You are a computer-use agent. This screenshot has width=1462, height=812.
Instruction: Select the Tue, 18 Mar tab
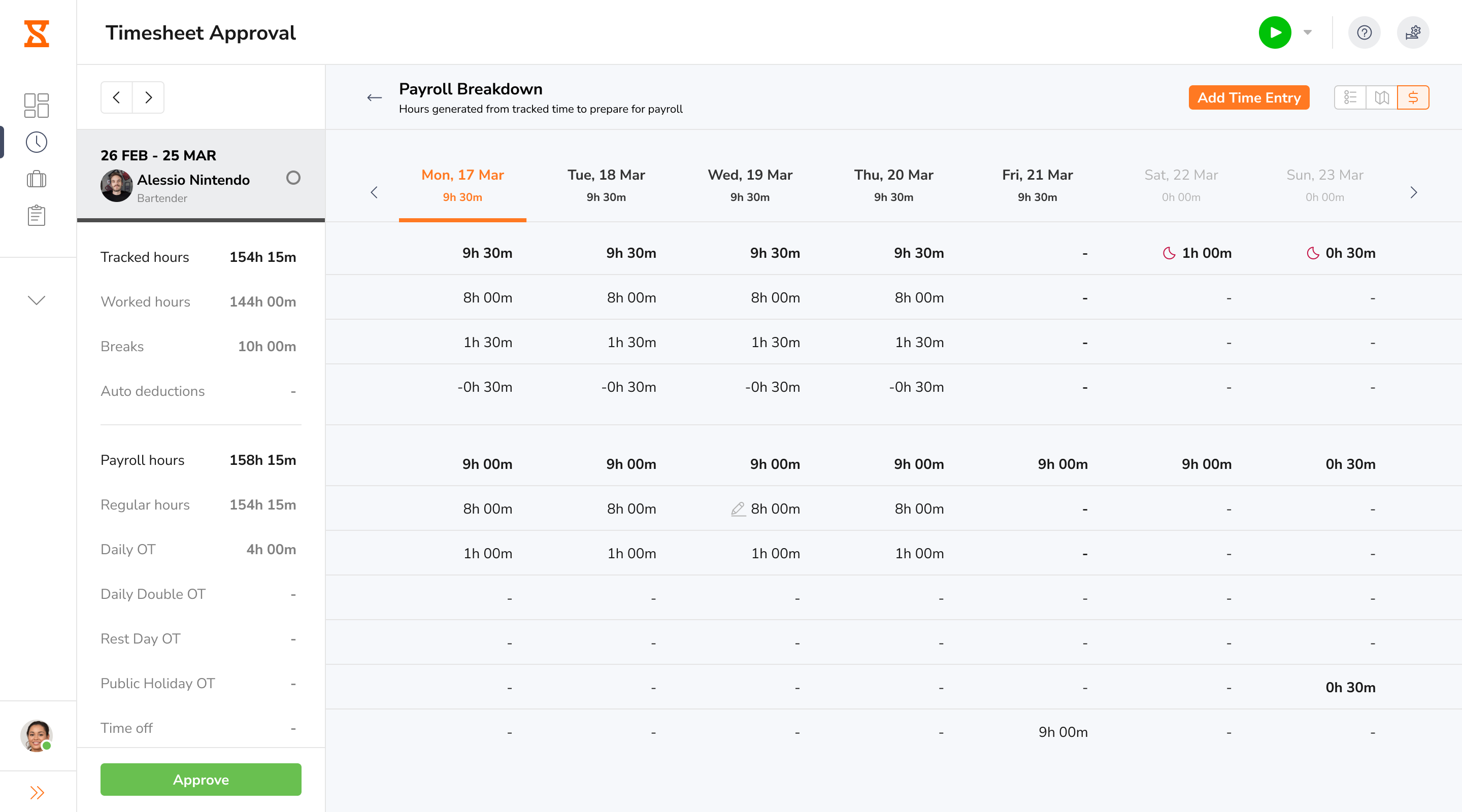click(x=606, y=185)
